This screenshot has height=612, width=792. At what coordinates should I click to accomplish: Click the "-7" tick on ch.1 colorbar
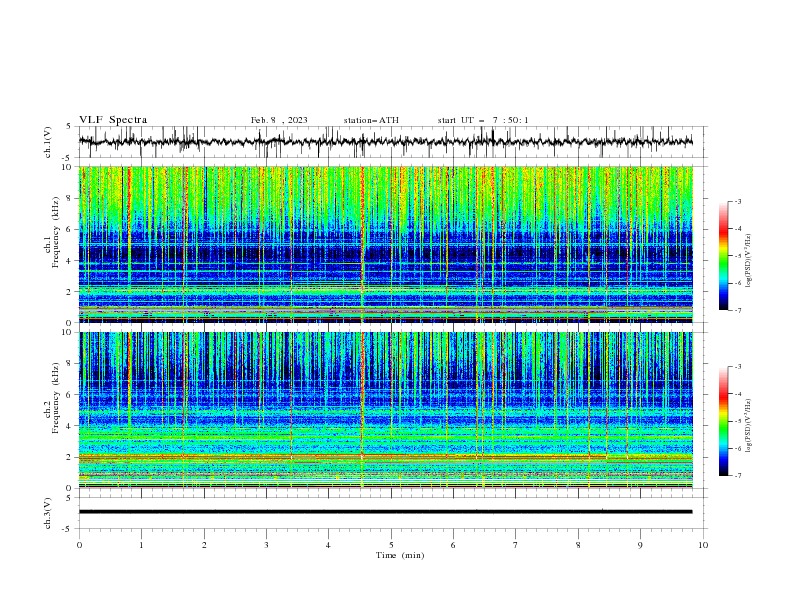click(x=737, y=310)
